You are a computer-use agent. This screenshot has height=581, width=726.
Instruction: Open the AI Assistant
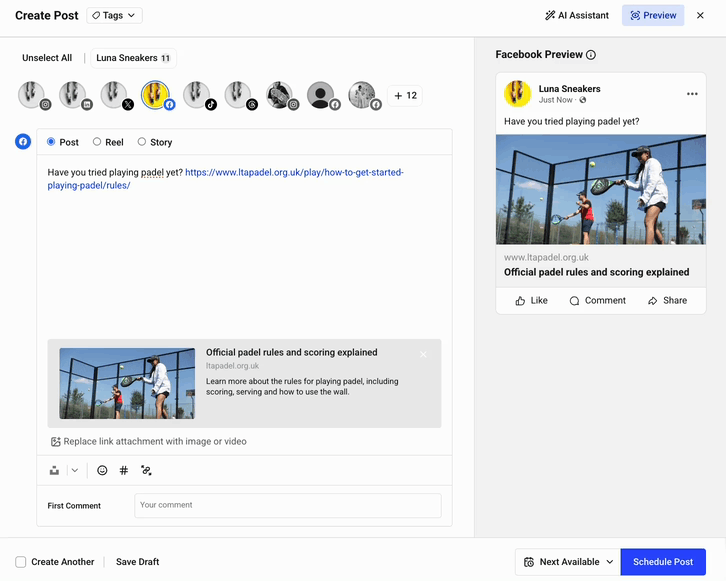point(577,15)
